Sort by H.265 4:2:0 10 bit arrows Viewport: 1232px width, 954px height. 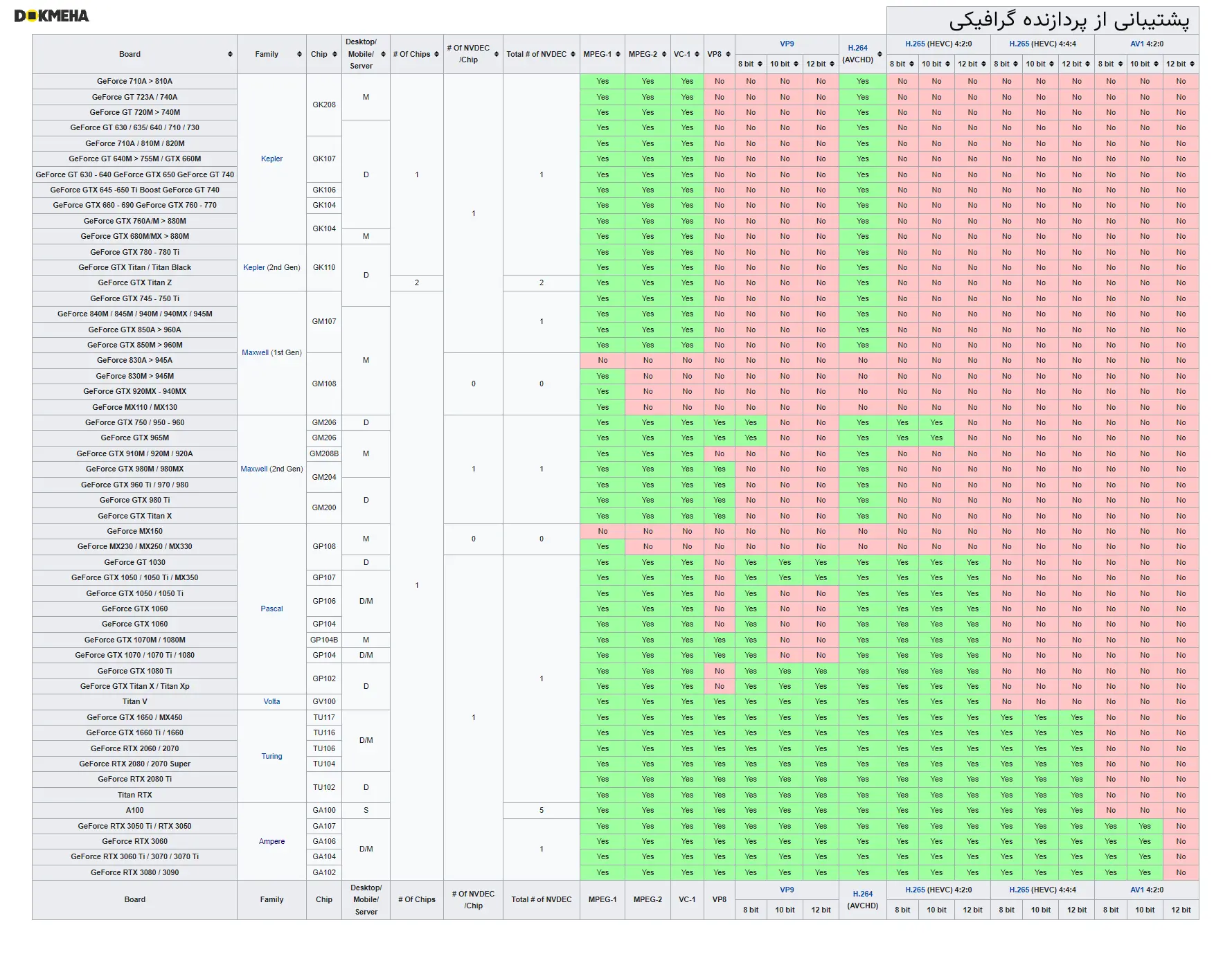pyautogui.click(x=947, y=64)
